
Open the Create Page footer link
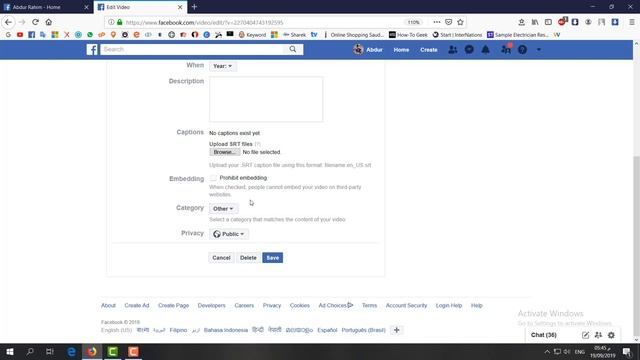coord(173,305)
